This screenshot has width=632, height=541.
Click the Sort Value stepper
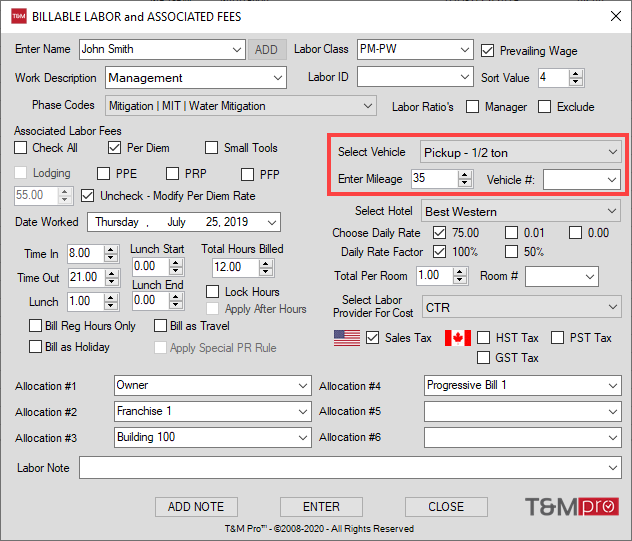(x=576, y=78)
